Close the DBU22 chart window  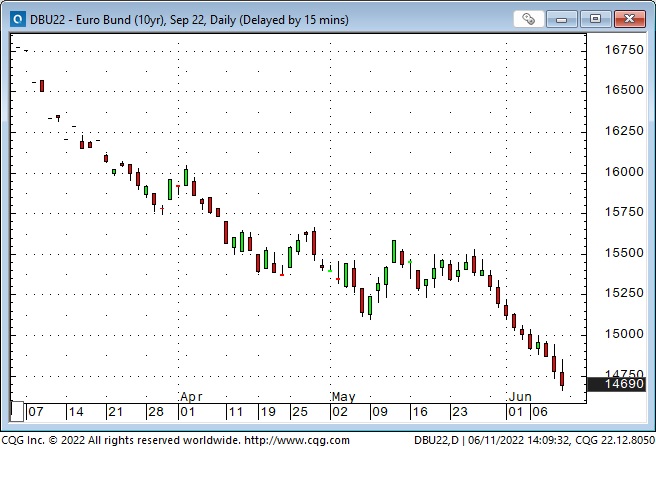629,19
